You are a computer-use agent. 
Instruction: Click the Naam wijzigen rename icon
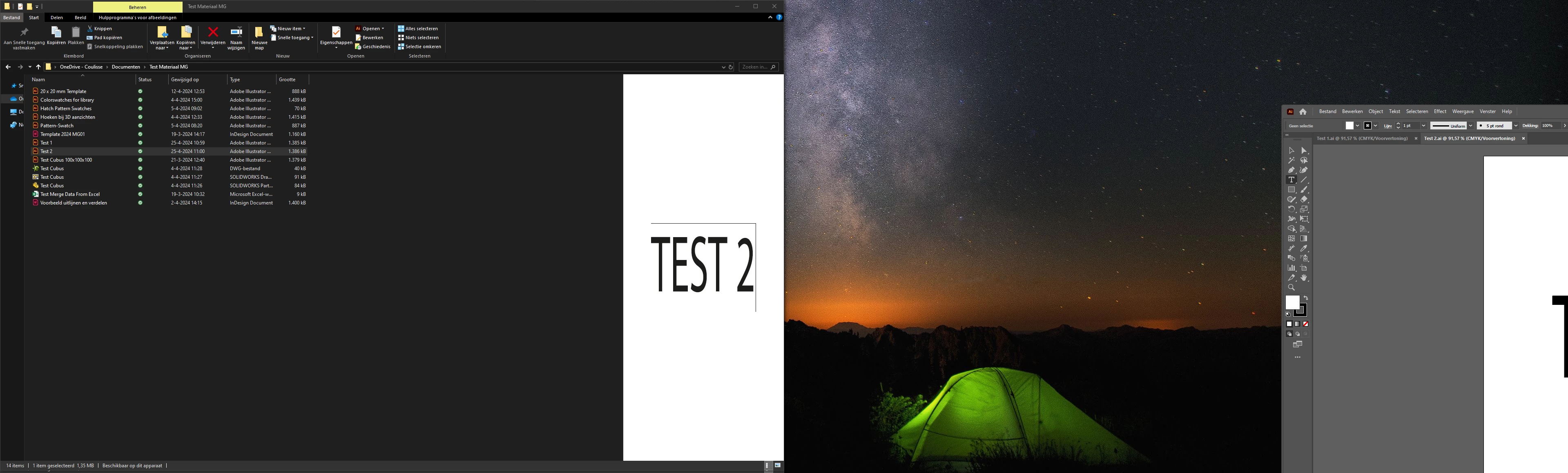click(x=236, y=33)
